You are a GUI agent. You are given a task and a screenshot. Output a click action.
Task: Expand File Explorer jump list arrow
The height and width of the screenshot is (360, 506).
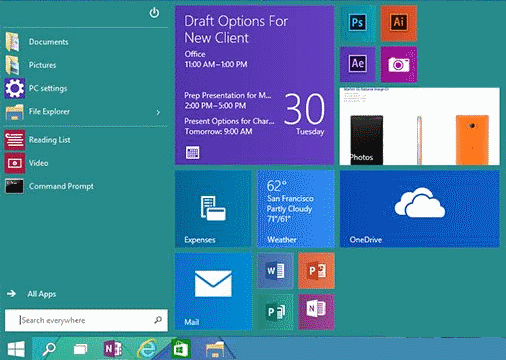(158, 112)
